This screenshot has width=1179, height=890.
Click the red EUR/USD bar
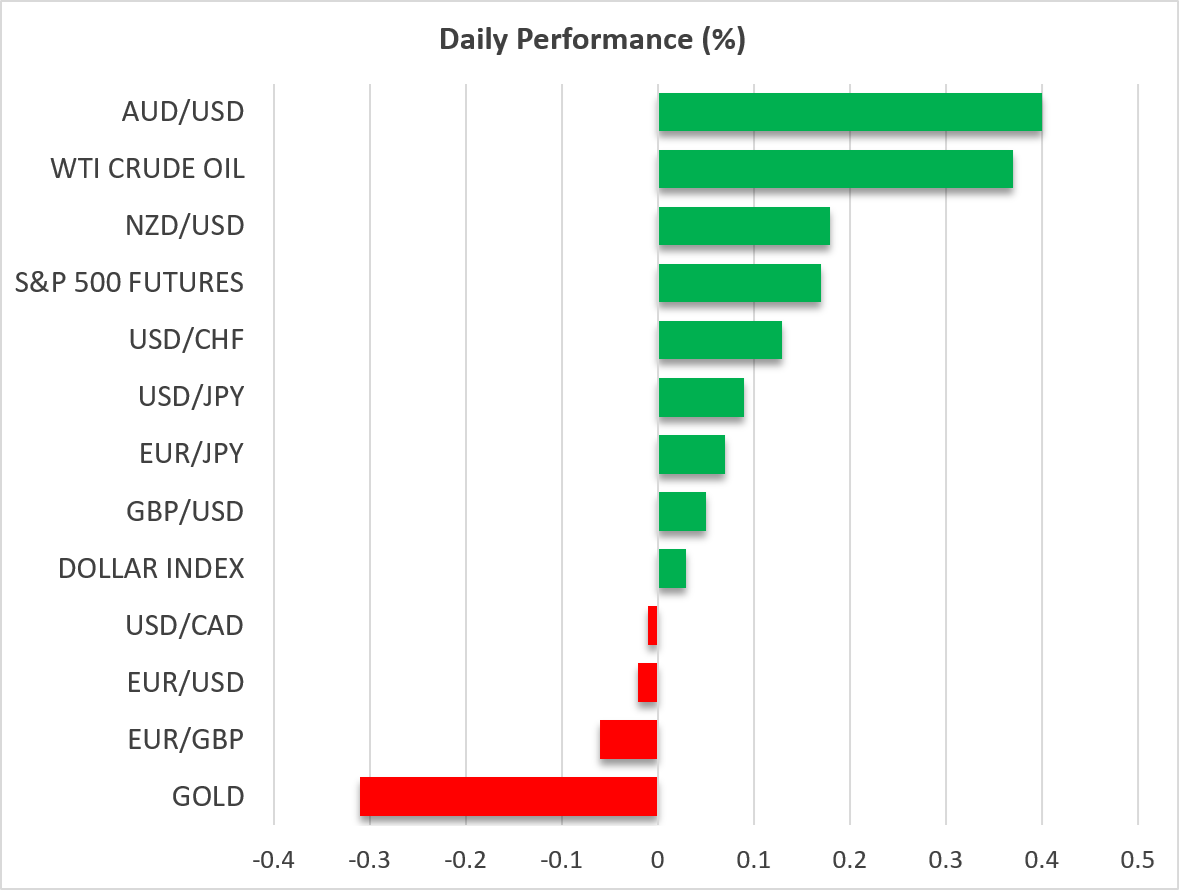pyautogui.click(x=647, y=683)
